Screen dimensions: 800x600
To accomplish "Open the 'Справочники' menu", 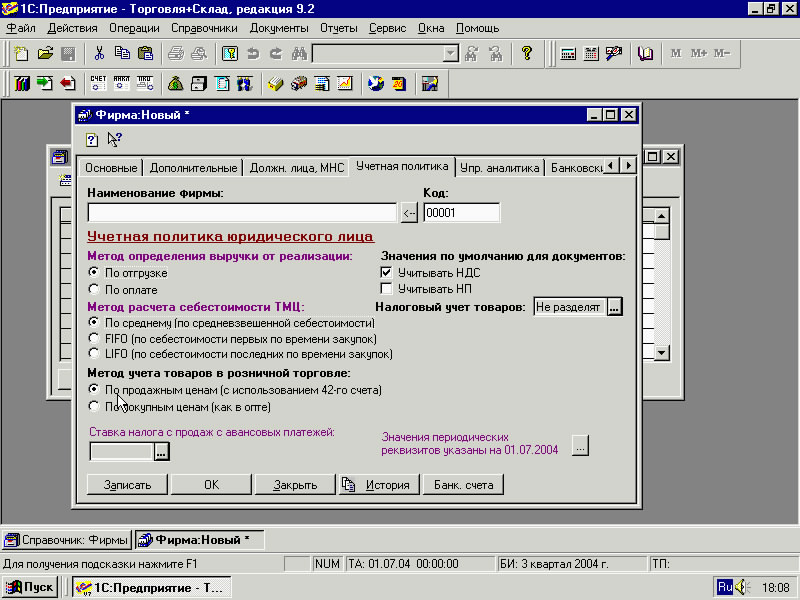I will [x=204, y=28].
